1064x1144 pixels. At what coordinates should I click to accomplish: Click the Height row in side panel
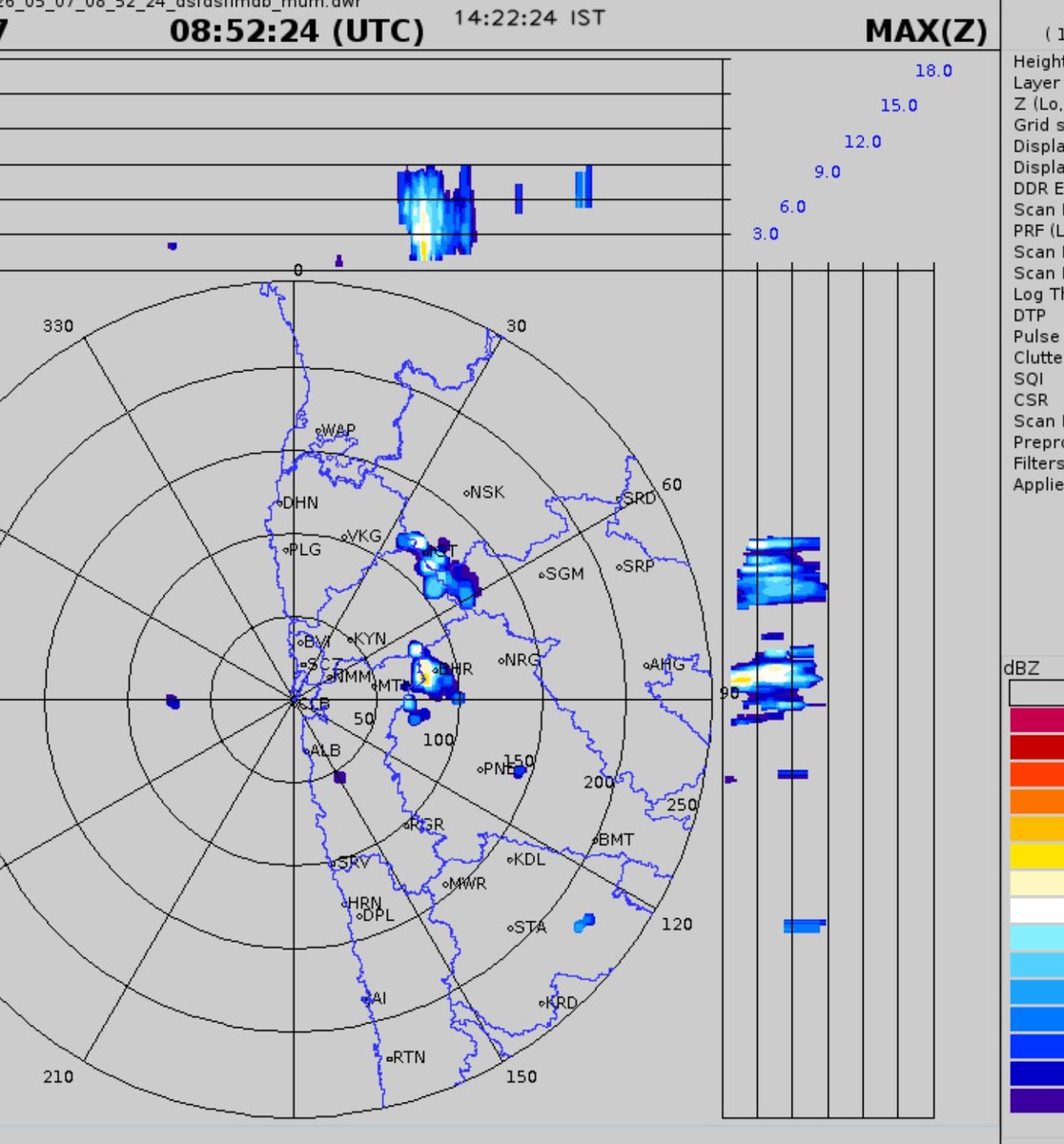point(1038,62)
